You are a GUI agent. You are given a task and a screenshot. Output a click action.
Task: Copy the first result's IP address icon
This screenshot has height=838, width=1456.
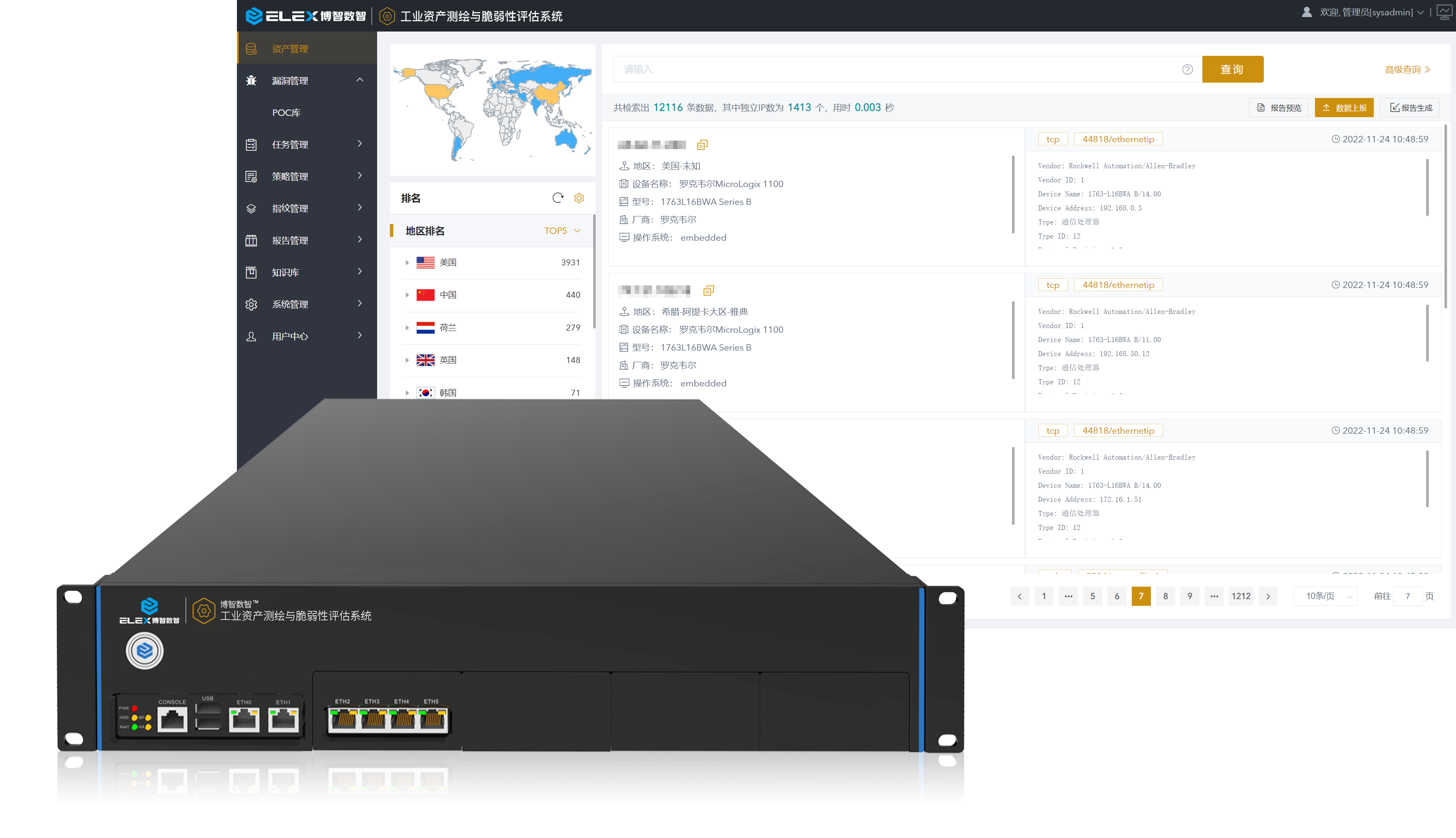click(x=702, y=144)
